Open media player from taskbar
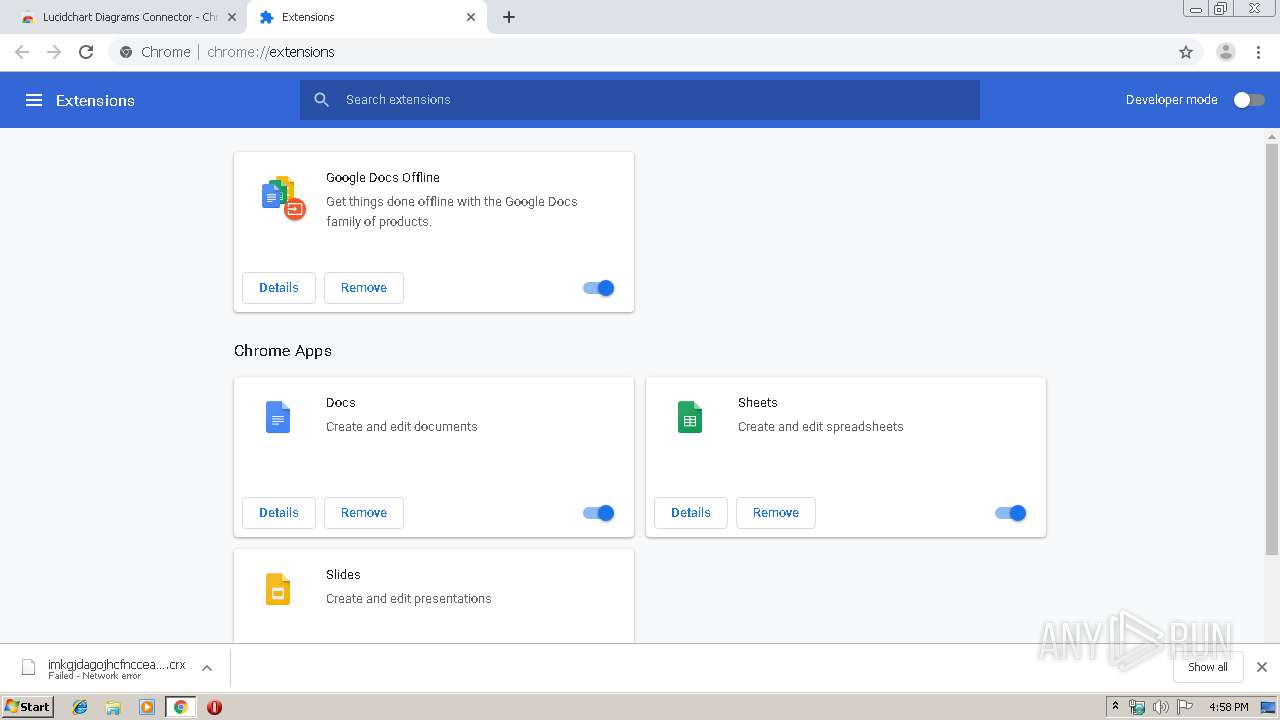This screenshot has height=720, width=1280. coord(147,707)
